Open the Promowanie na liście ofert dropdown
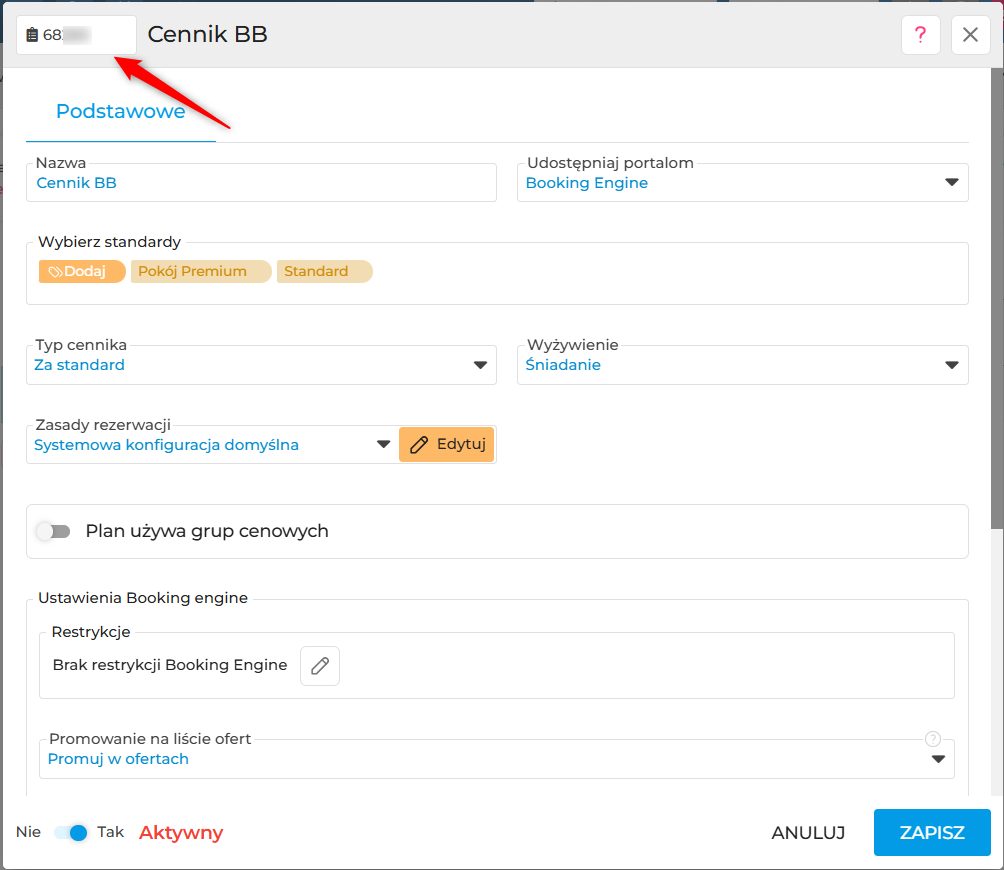This screenshot has height=870, width=1004. pyautogui.click(x=496, y=759)
